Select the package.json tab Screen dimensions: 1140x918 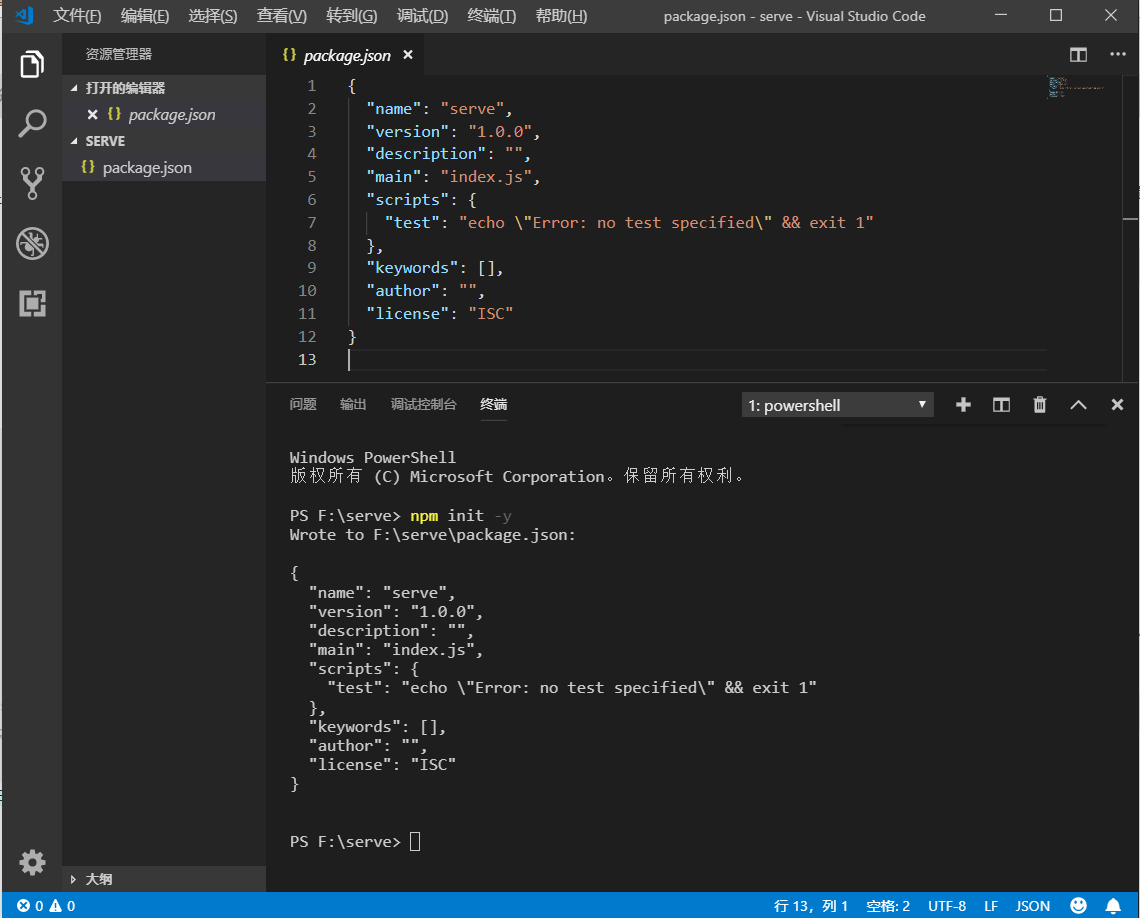pos(346,55)
